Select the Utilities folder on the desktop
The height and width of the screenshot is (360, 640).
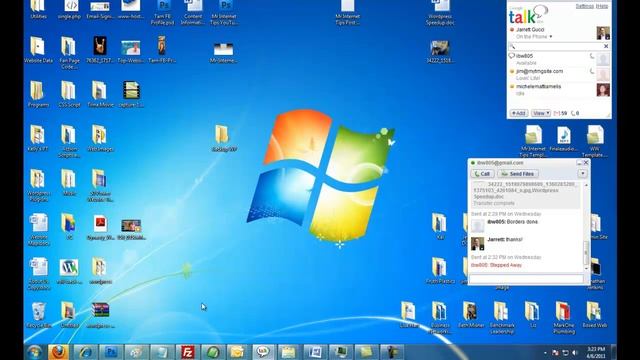point(38,10)
